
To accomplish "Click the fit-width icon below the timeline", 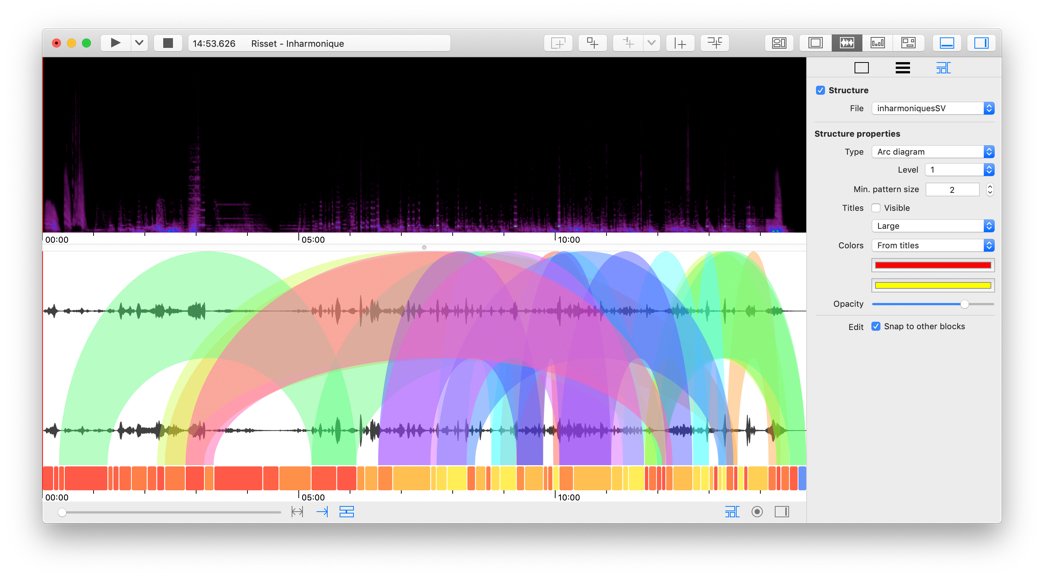I will (297, 512).
